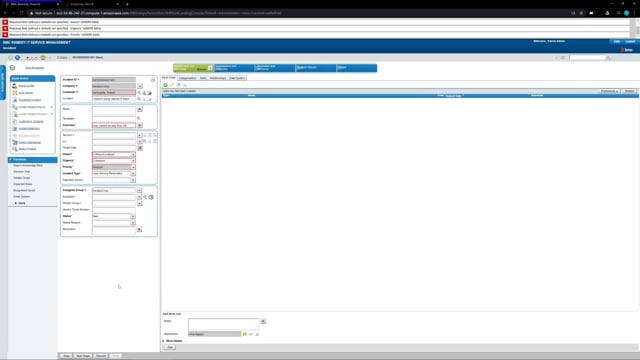The image size is (640, 360).
Task: Click the second blue process stage box
Action: tap(234, 68)
